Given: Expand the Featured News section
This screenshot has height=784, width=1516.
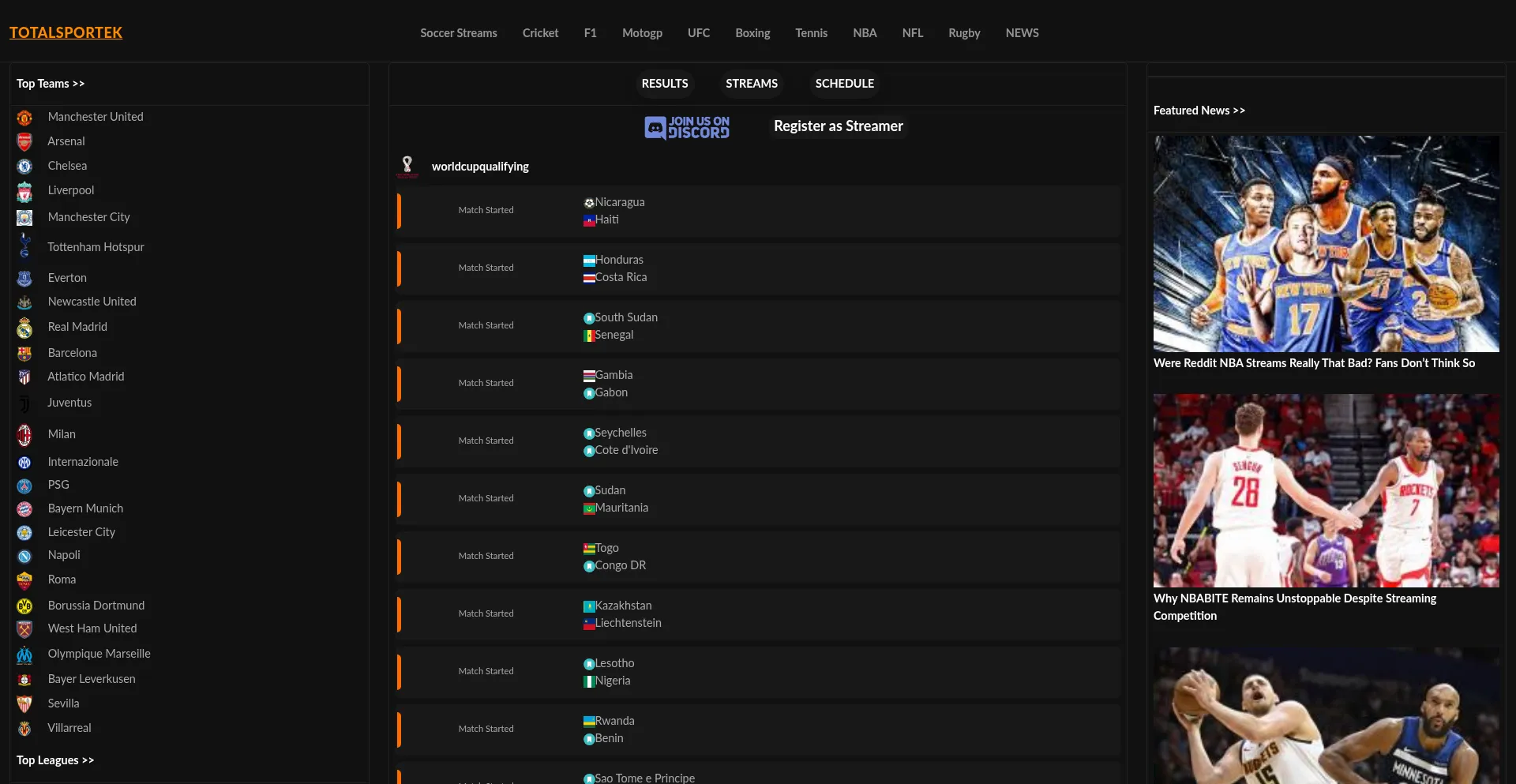Looking at the screenshot, I should coord(1199,111).
